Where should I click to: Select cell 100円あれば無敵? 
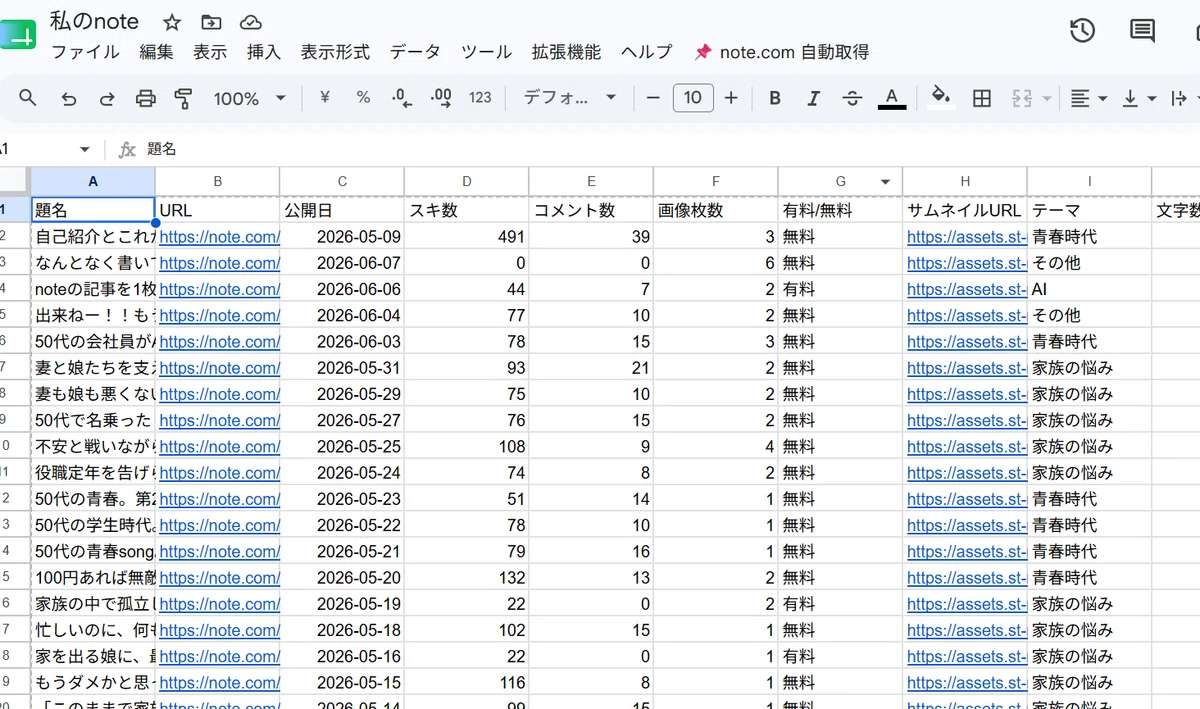93,577
